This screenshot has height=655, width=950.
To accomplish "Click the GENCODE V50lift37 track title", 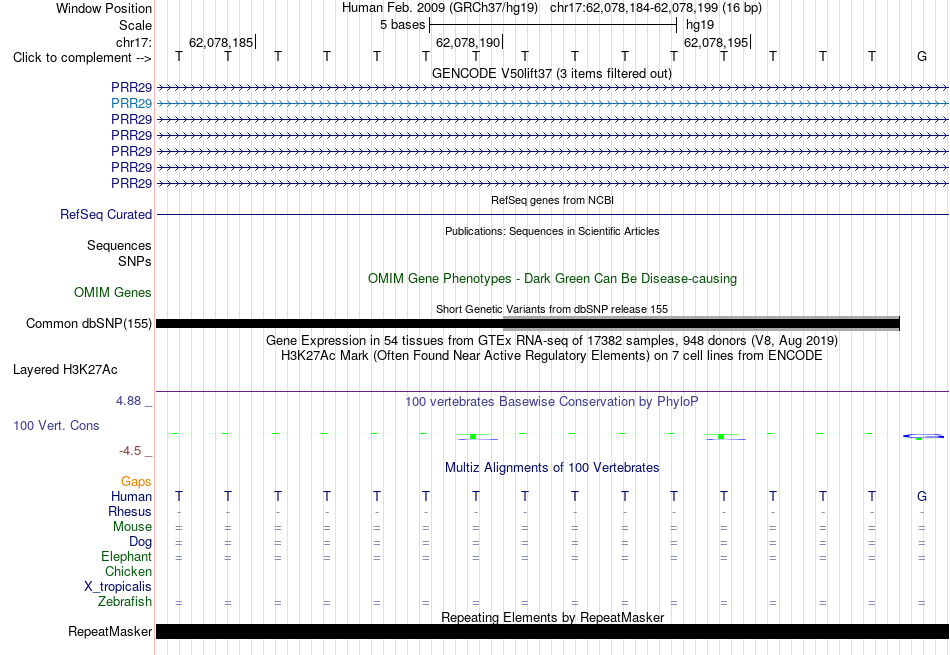I will [552, 73].
